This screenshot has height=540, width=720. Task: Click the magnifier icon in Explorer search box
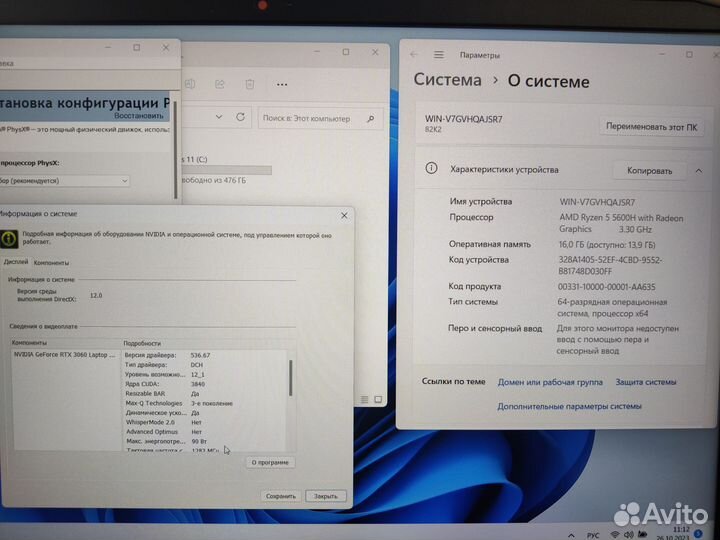(x=371, y=119)
